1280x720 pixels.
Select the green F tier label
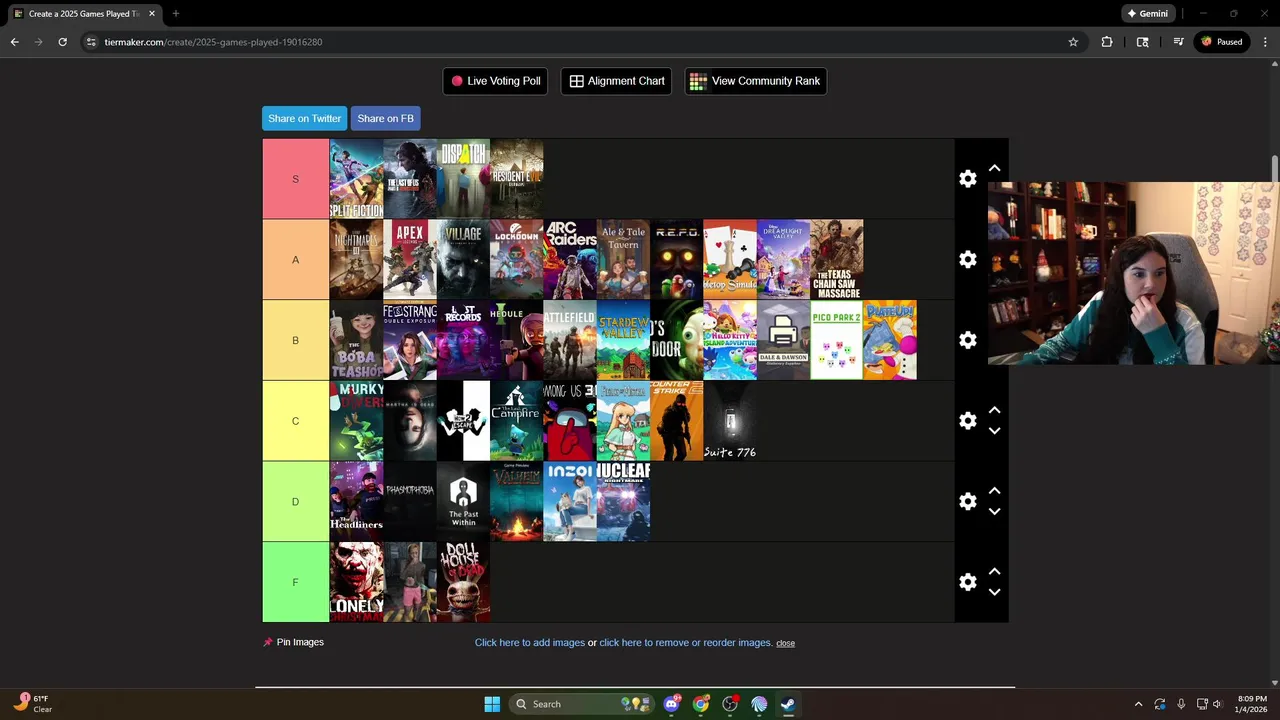[x=295, y=582]
